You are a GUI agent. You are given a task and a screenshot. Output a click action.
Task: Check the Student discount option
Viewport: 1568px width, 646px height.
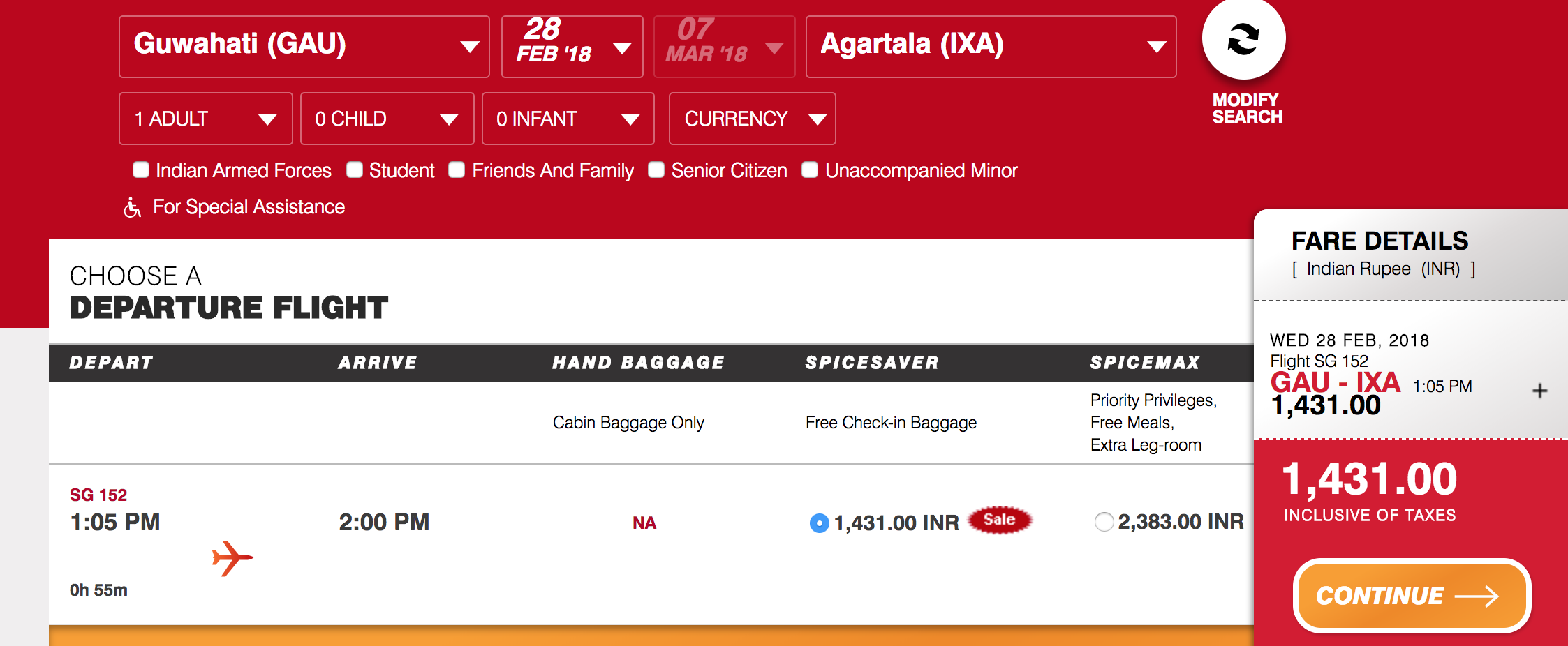point(355,170)
